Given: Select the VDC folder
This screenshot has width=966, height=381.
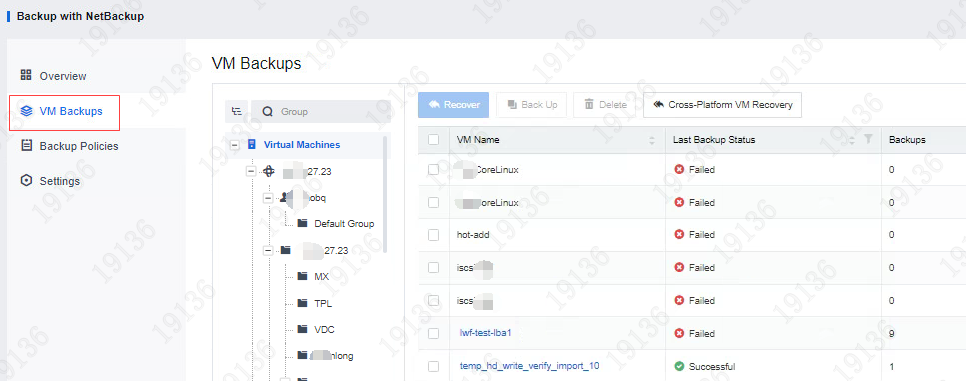Looking at the screenshot, I should (x=325, y=329).
